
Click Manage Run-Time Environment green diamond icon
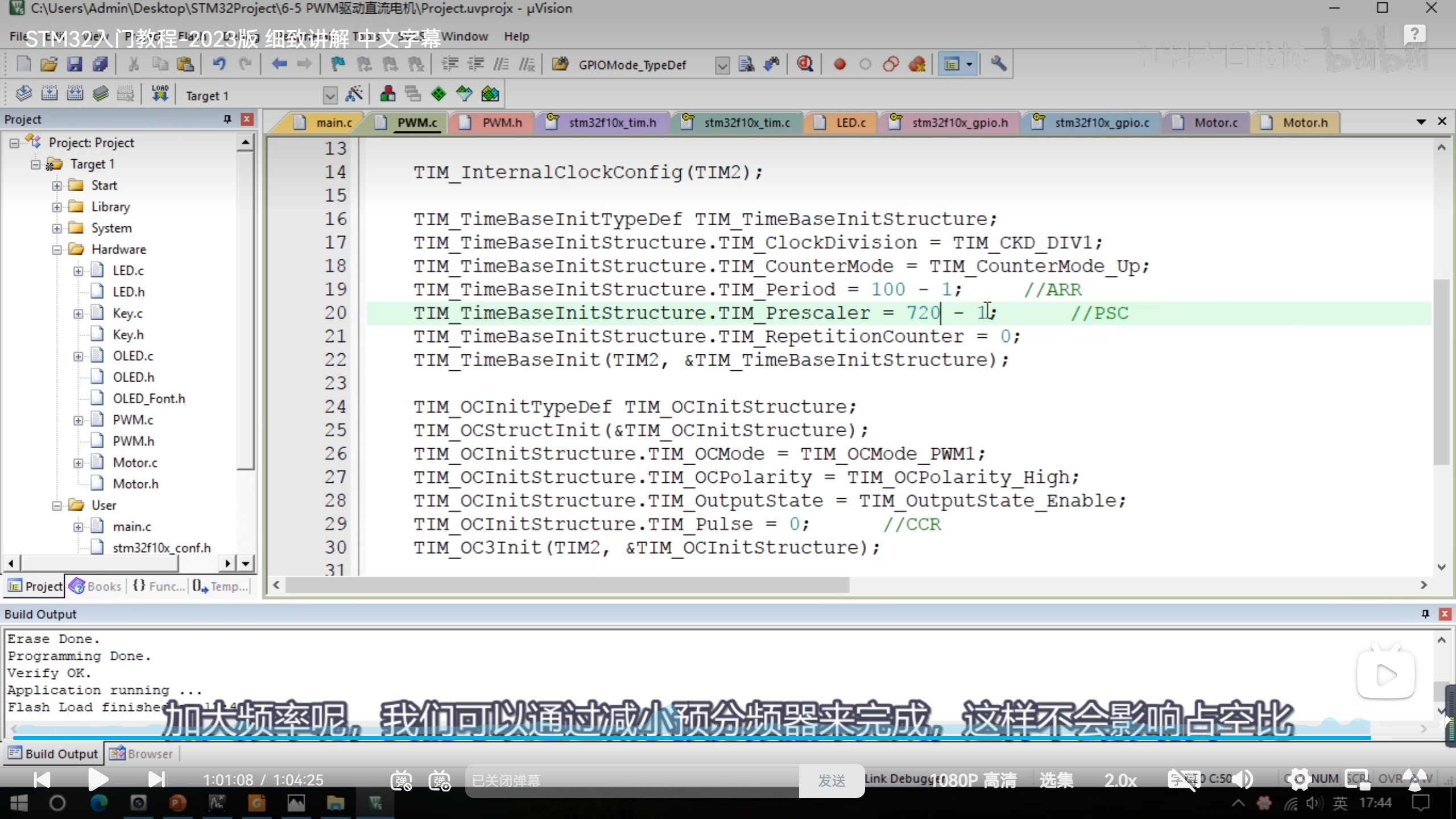[438, 94]
